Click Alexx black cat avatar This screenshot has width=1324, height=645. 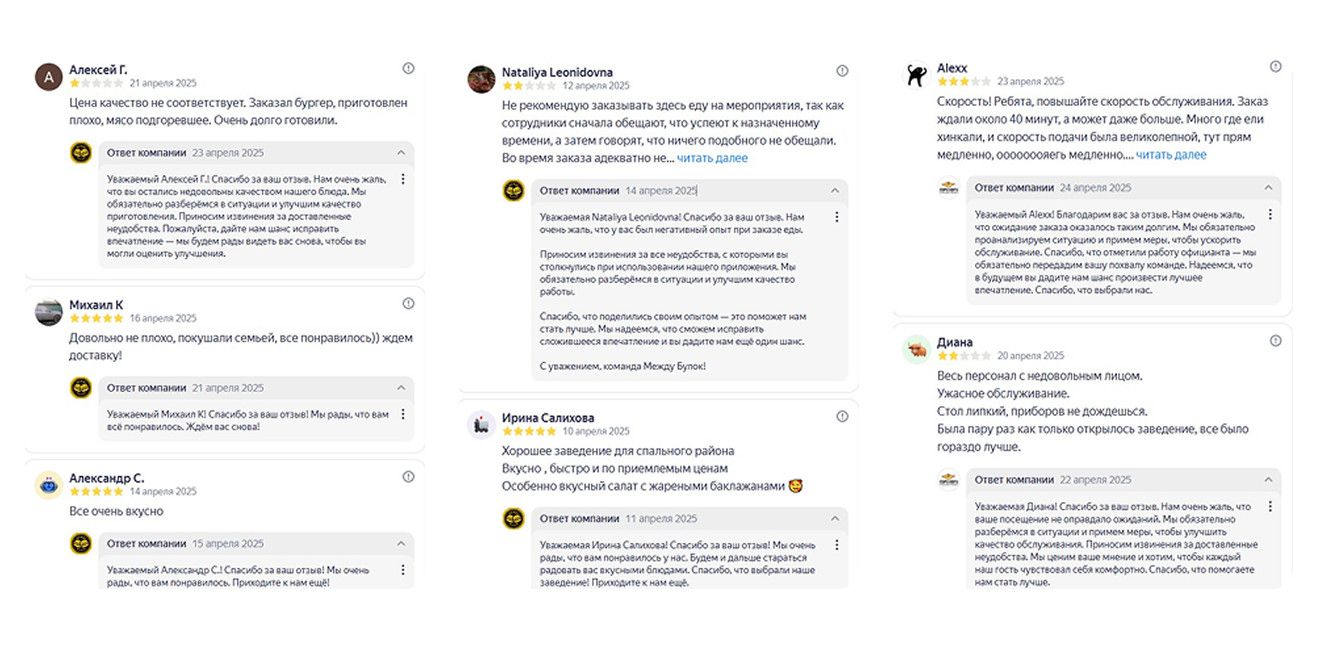coord(916,75)
